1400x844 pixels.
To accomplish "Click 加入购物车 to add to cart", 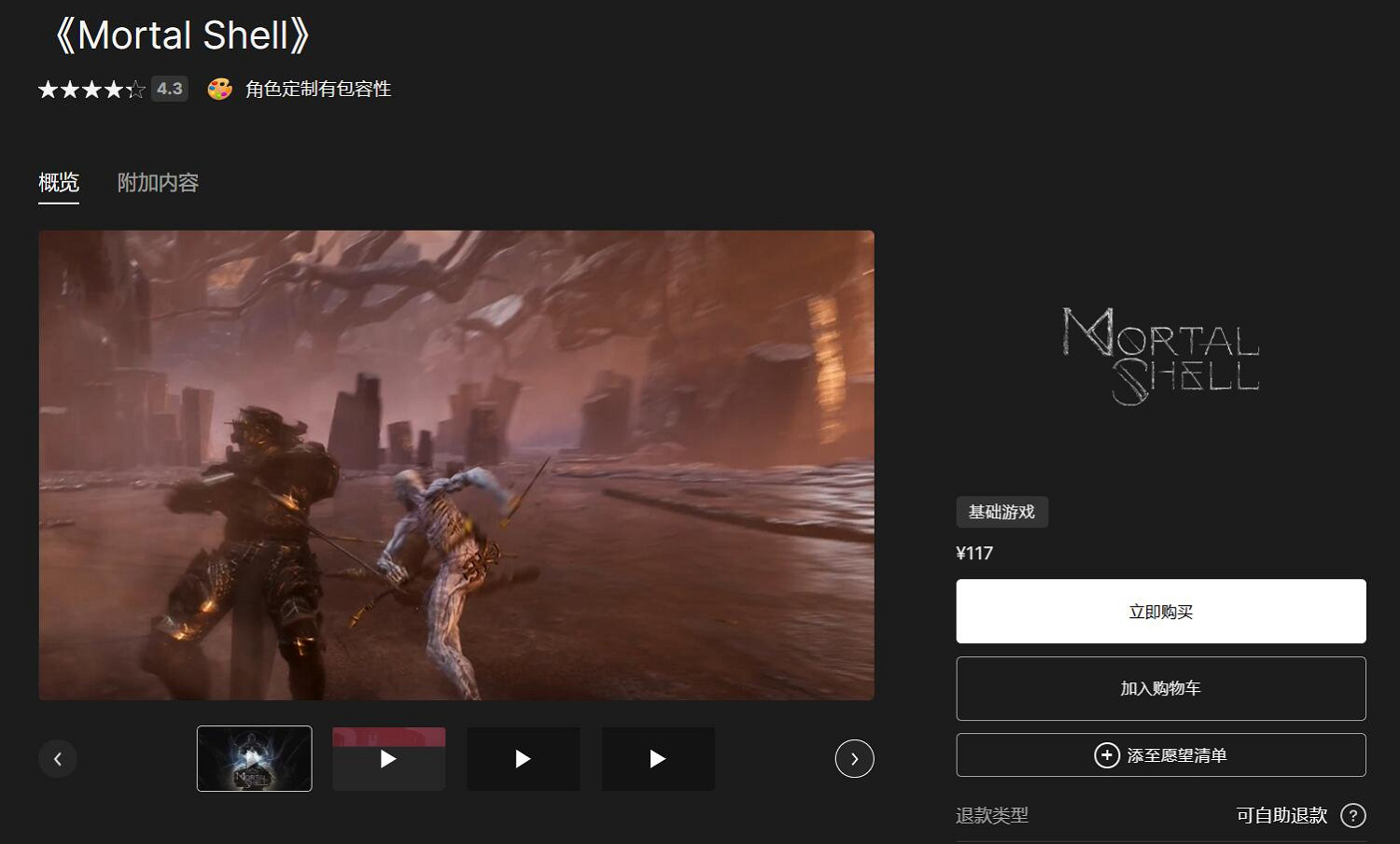I will coord(1160,688).
